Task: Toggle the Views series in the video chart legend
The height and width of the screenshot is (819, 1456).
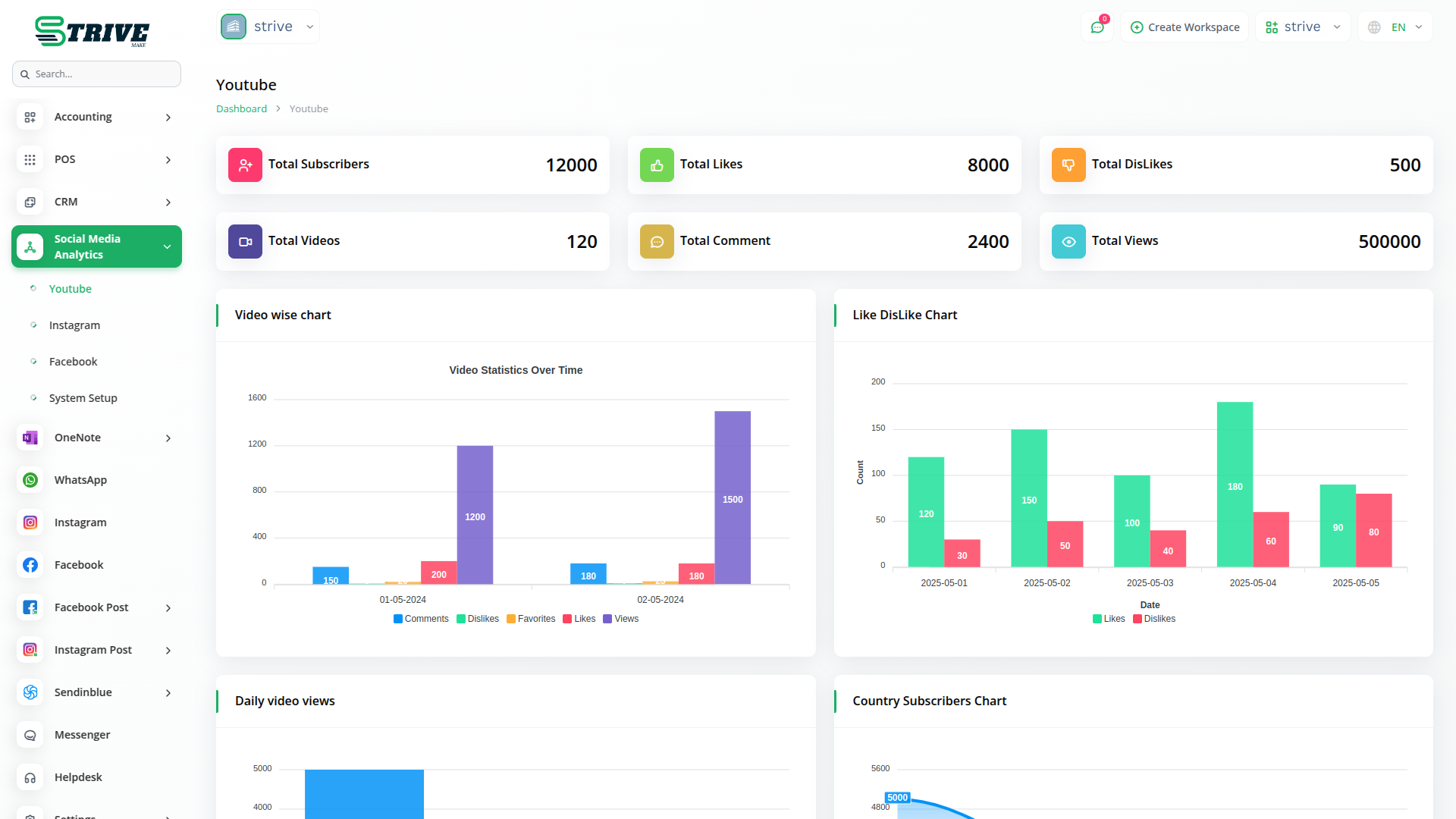Action: point(620,619)
